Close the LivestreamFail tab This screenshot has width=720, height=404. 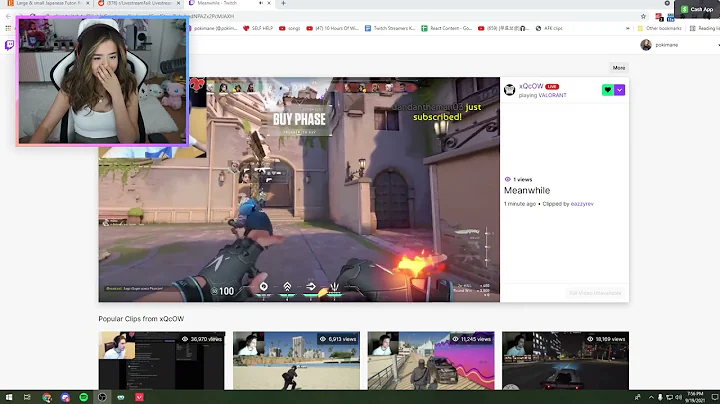pos(178,3)
